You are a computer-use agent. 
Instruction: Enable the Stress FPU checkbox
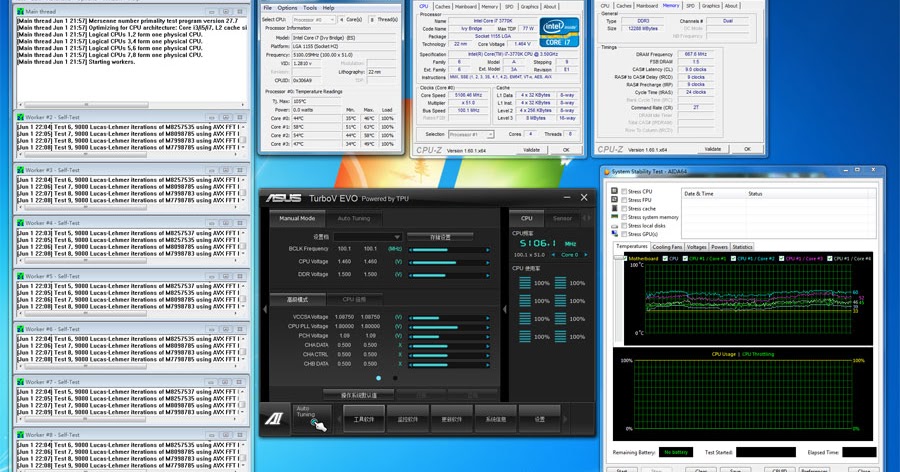click(624, 199)
